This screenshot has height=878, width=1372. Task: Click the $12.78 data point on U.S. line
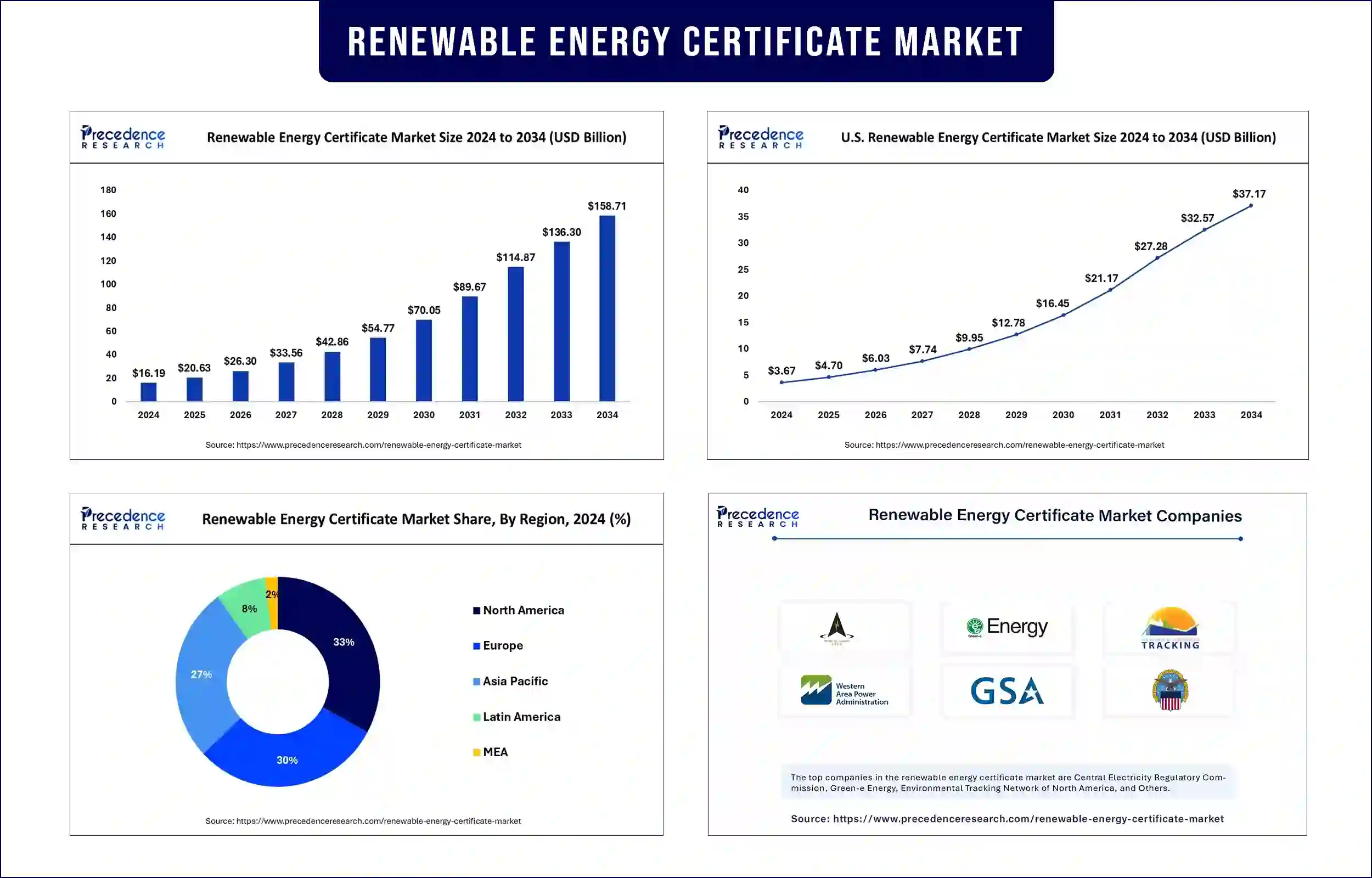pos(1016,334)
